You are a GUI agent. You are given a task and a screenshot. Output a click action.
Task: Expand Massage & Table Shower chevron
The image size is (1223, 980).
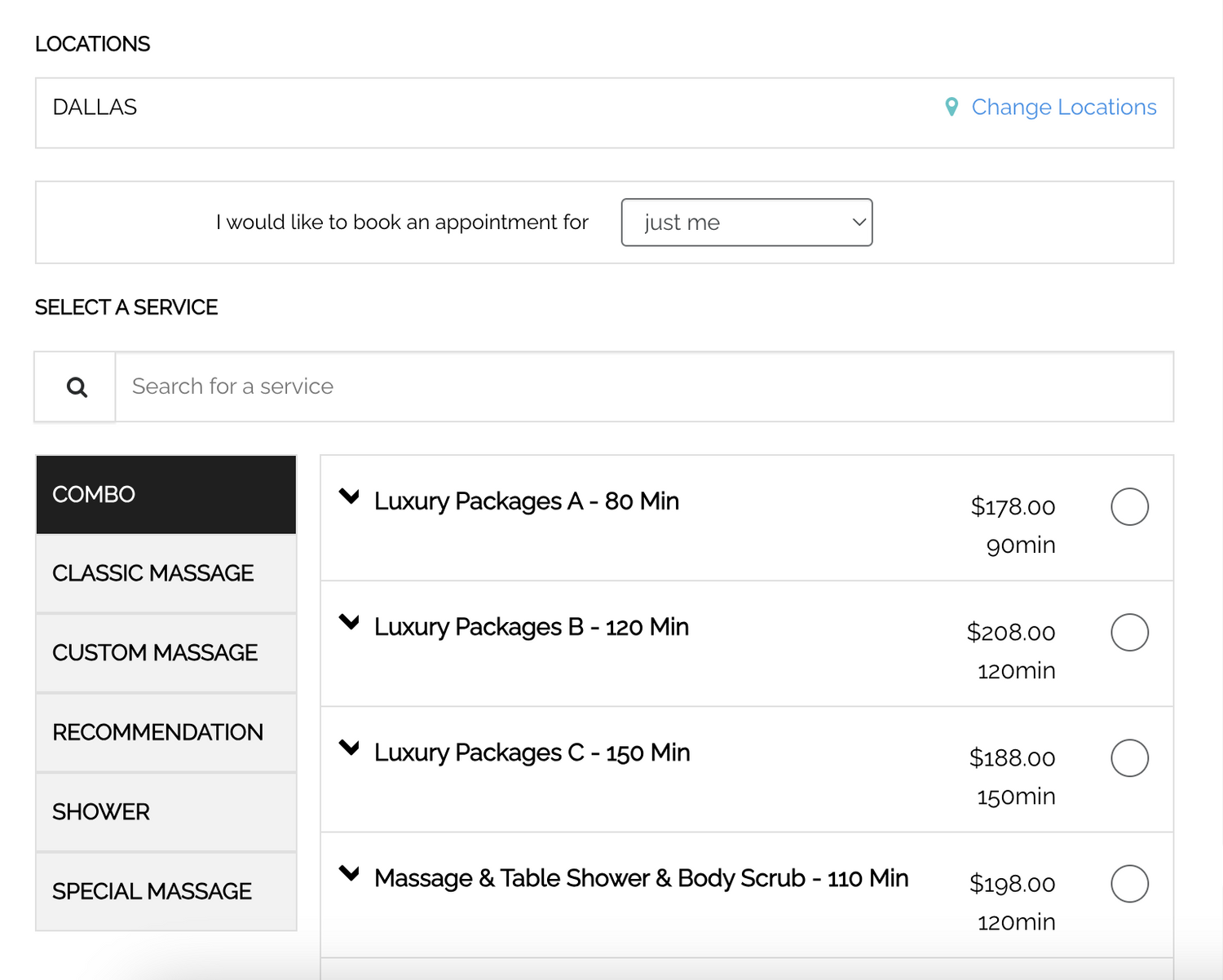coord(350,874)
